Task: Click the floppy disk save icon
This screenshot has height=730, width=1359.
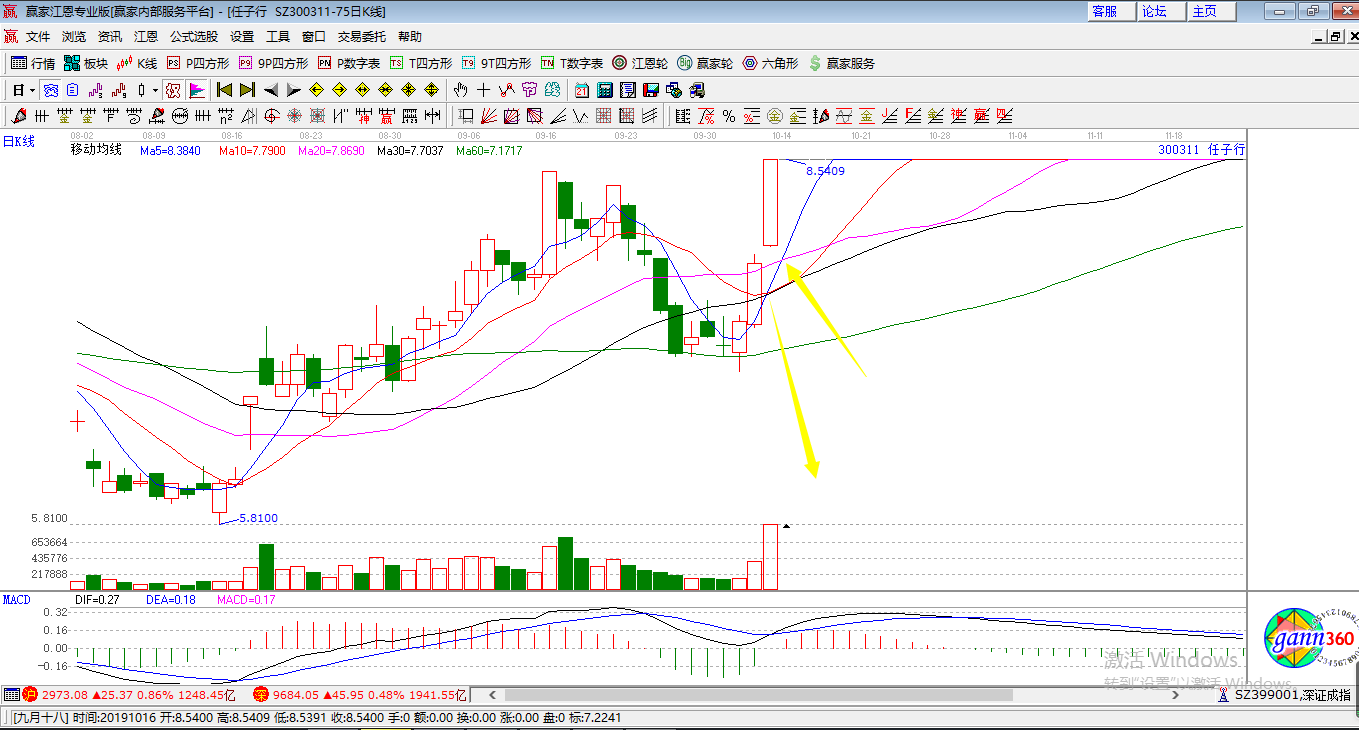Action: point(651,90)
